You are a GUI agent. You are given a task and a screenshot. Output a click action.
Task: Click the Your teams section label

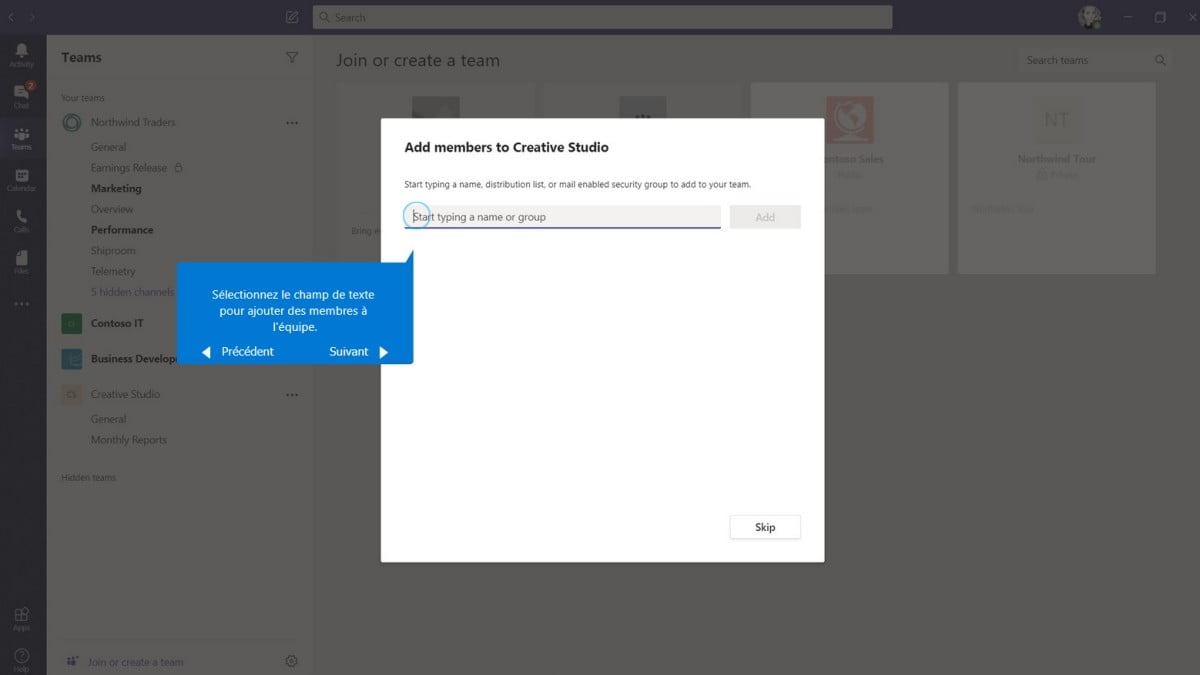tap(83, 98)
